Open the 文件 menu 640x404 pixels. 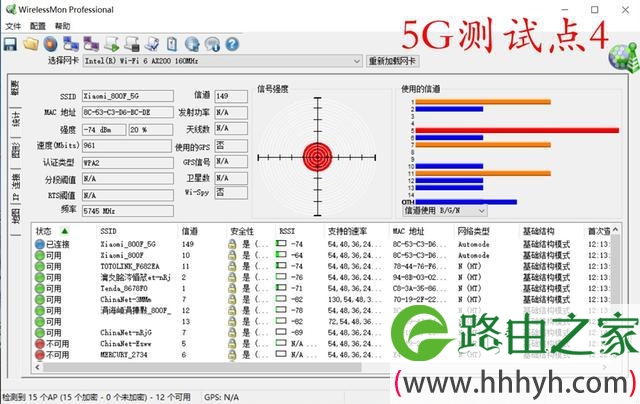pos(13,26)
